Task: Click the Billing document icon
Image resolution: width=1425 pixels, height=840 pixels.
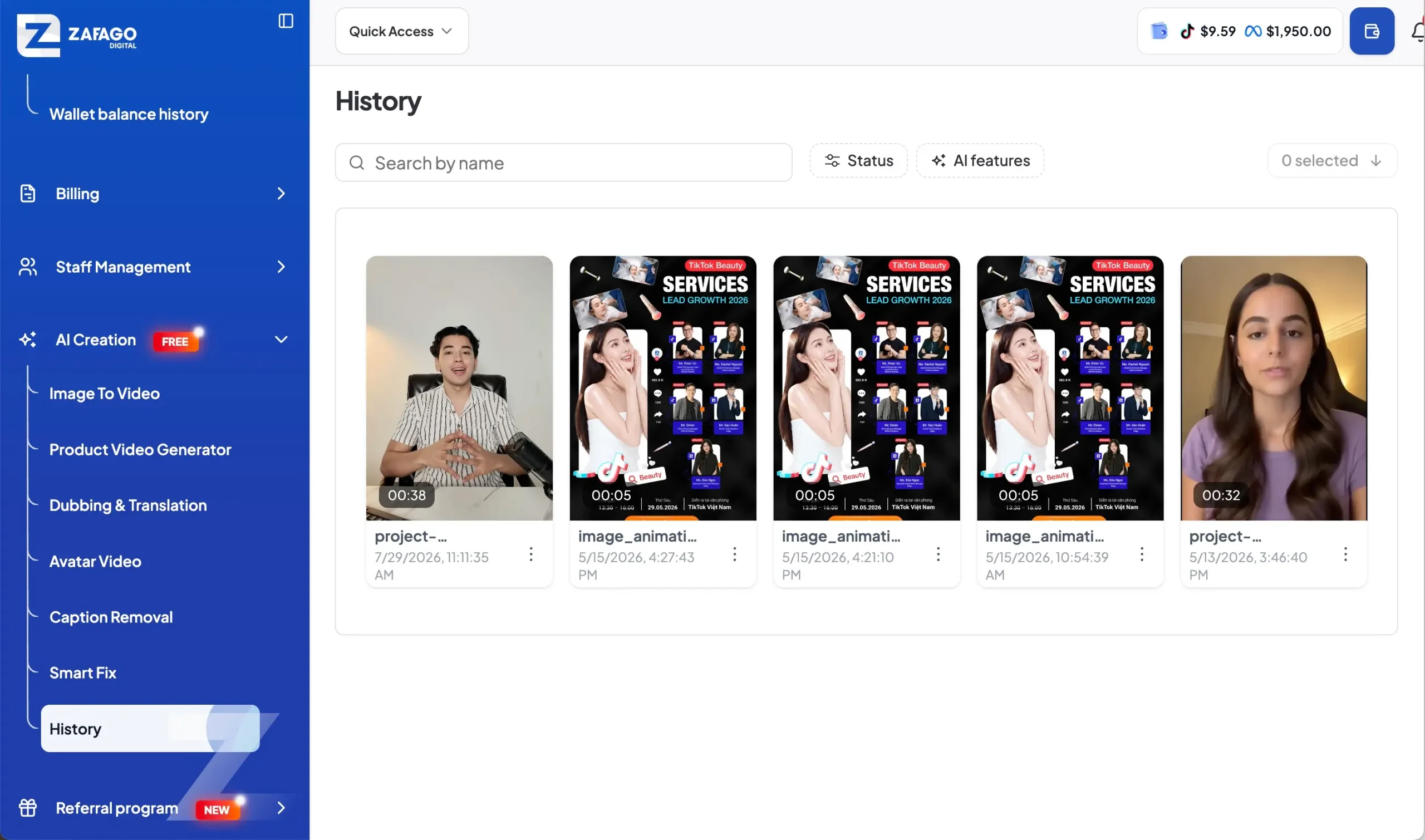Action: tap(28, 194)
